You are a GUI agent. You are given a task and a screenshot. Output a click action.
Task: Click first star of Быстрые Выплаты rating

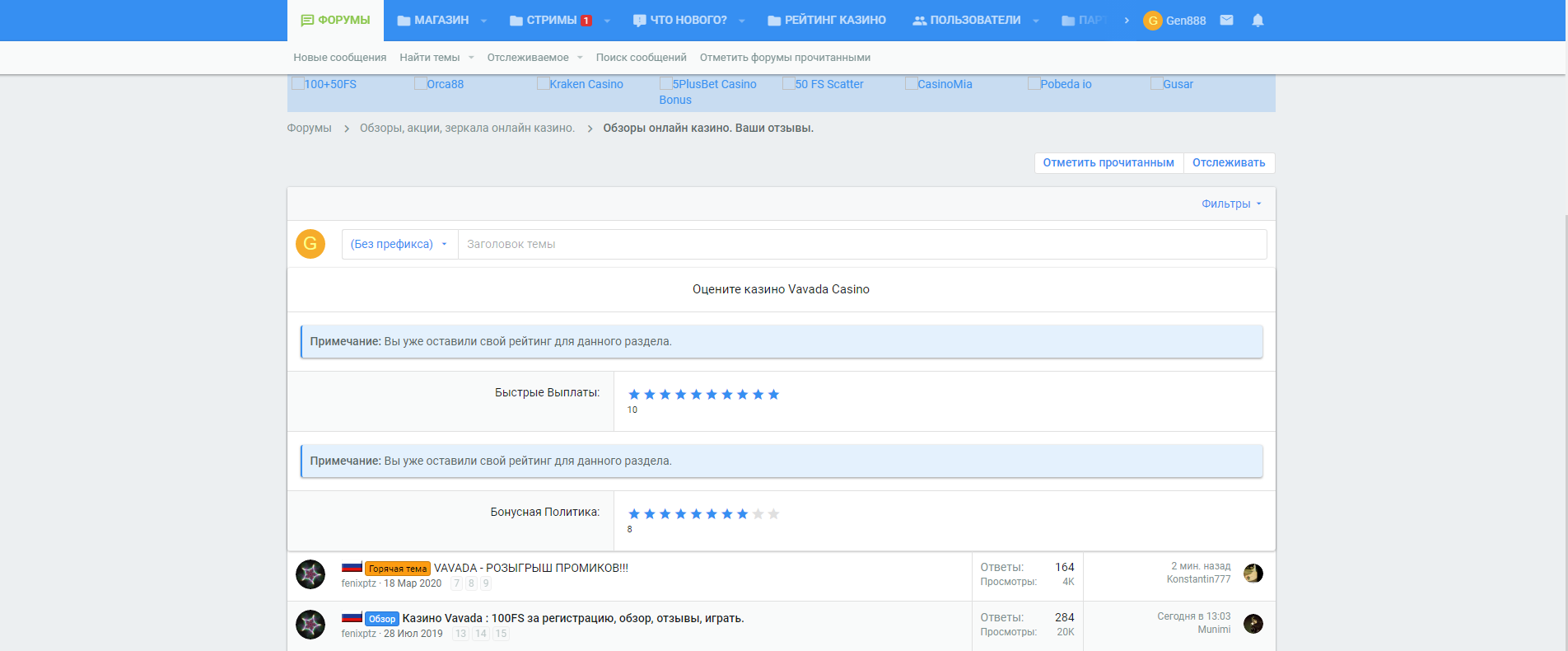[634, 395]
